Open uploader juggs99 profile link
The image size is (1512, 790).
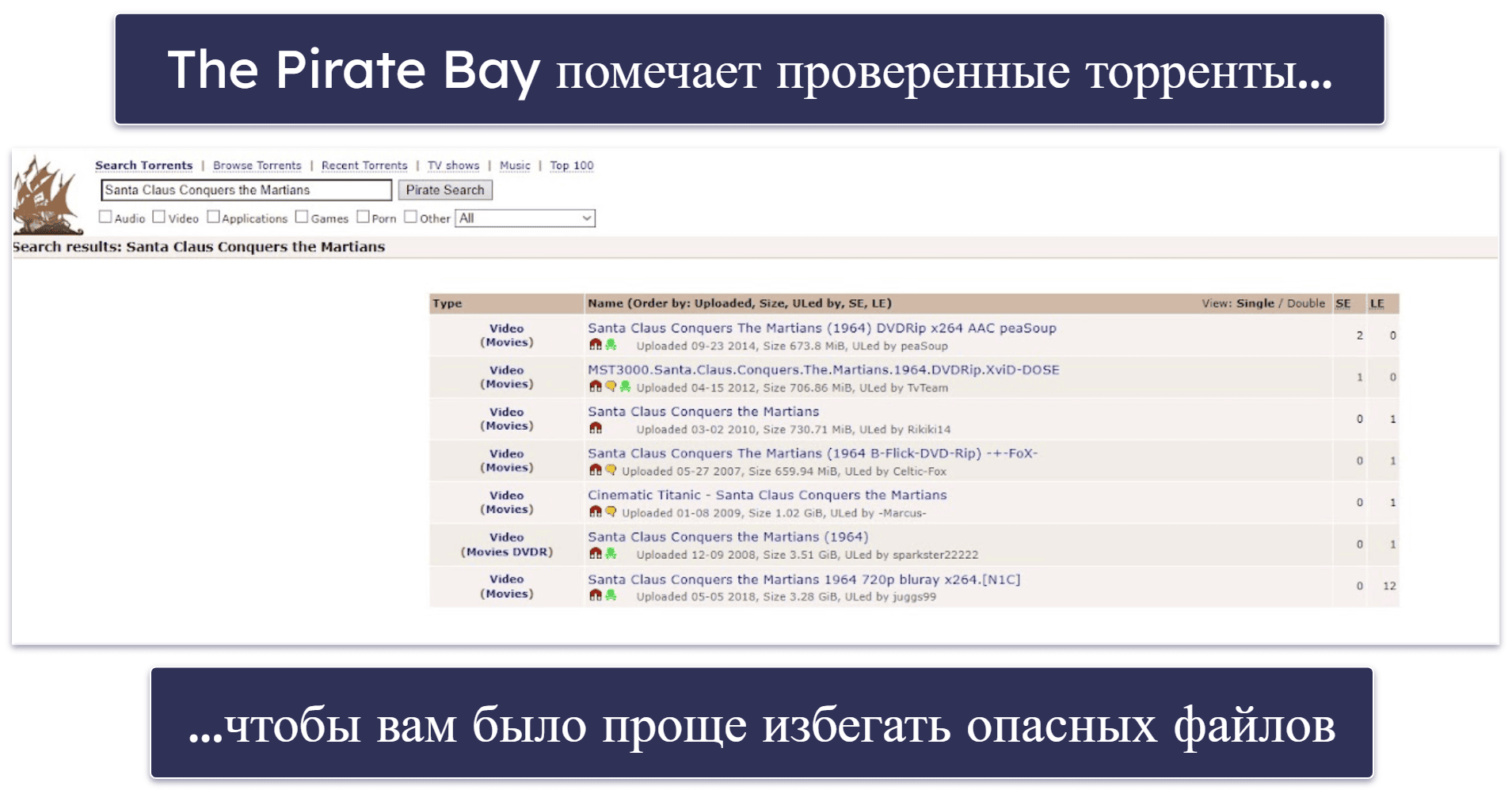(x=914, y=597)
